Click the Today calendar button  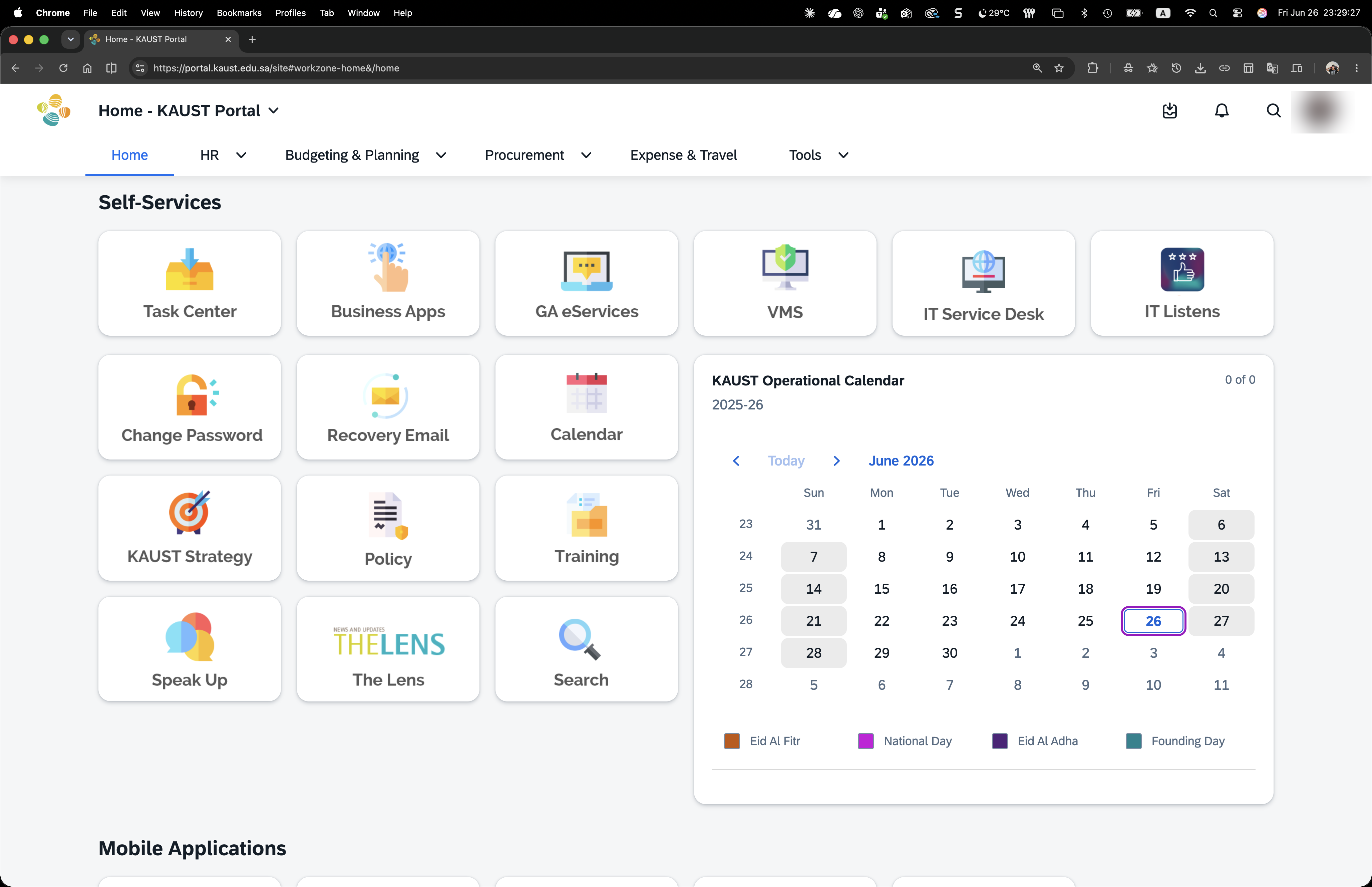tap(786, 461)
